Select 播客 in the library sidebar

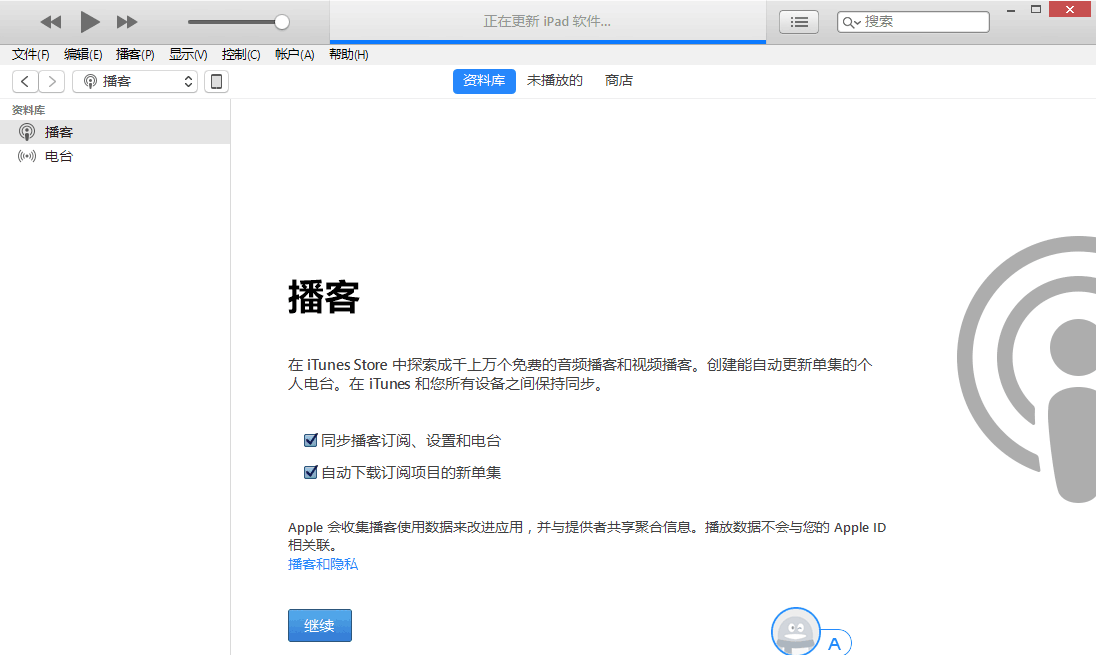[57, 131]
